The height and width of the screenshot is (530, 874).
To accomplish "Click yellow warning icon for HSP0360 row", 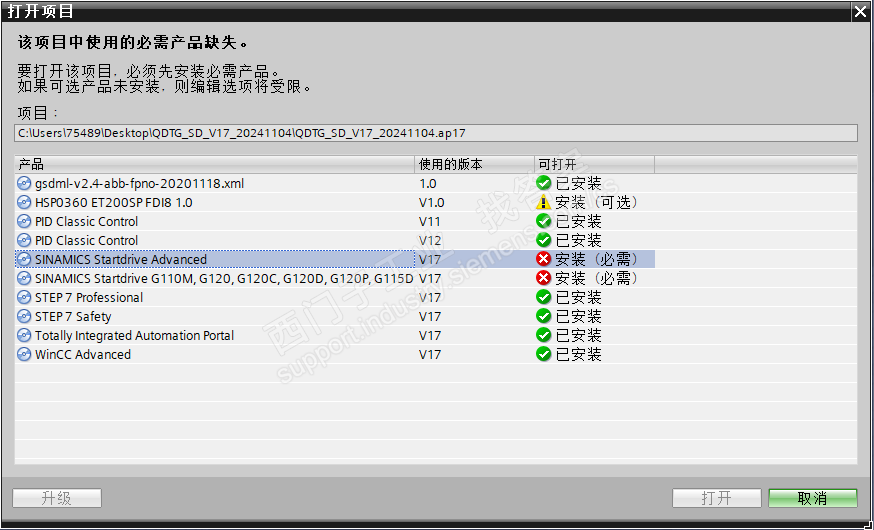I will (543, 202).
